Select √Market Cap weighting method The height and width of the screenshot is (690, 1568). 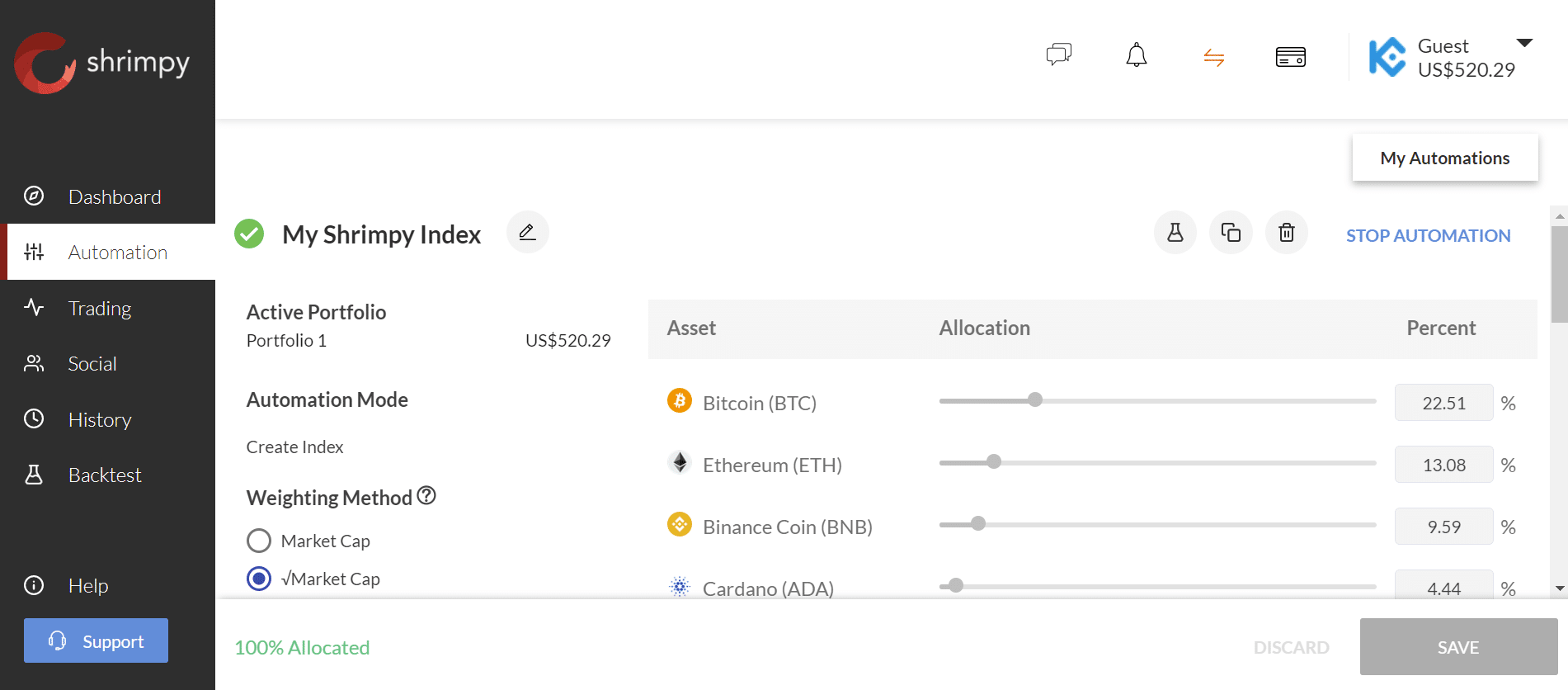pyautogui.click(x=259, y=579)
